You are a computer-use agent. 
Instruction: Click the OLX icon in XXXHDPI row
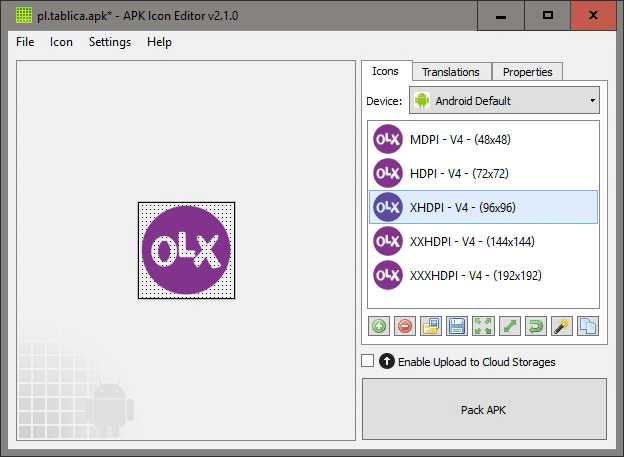pos(388,275)
